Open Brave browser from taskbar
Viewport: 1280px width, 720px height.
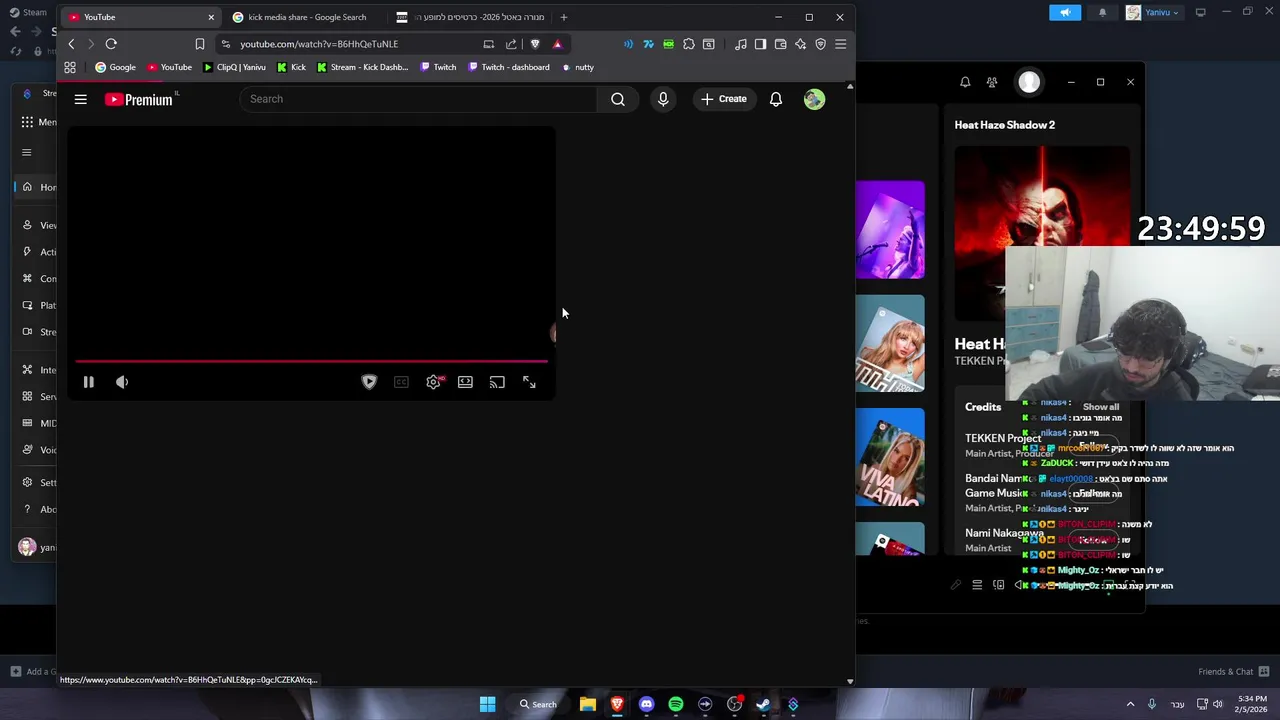617,704
